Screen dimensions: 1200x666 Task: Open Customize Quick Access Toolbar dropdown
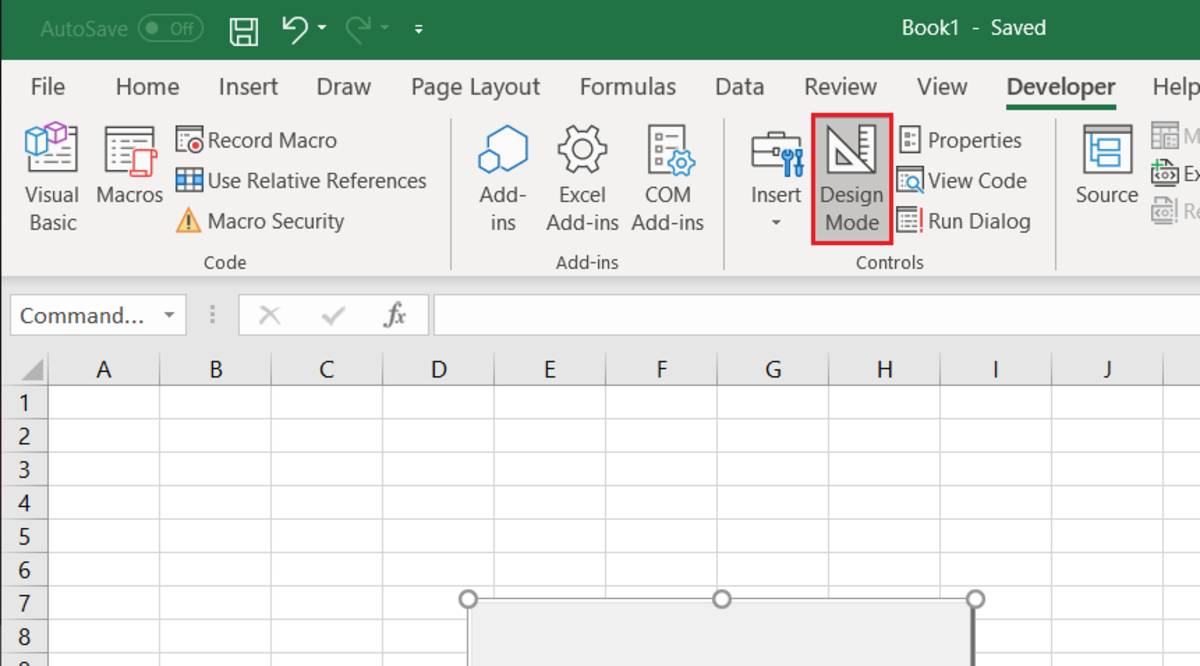[419, 30]
